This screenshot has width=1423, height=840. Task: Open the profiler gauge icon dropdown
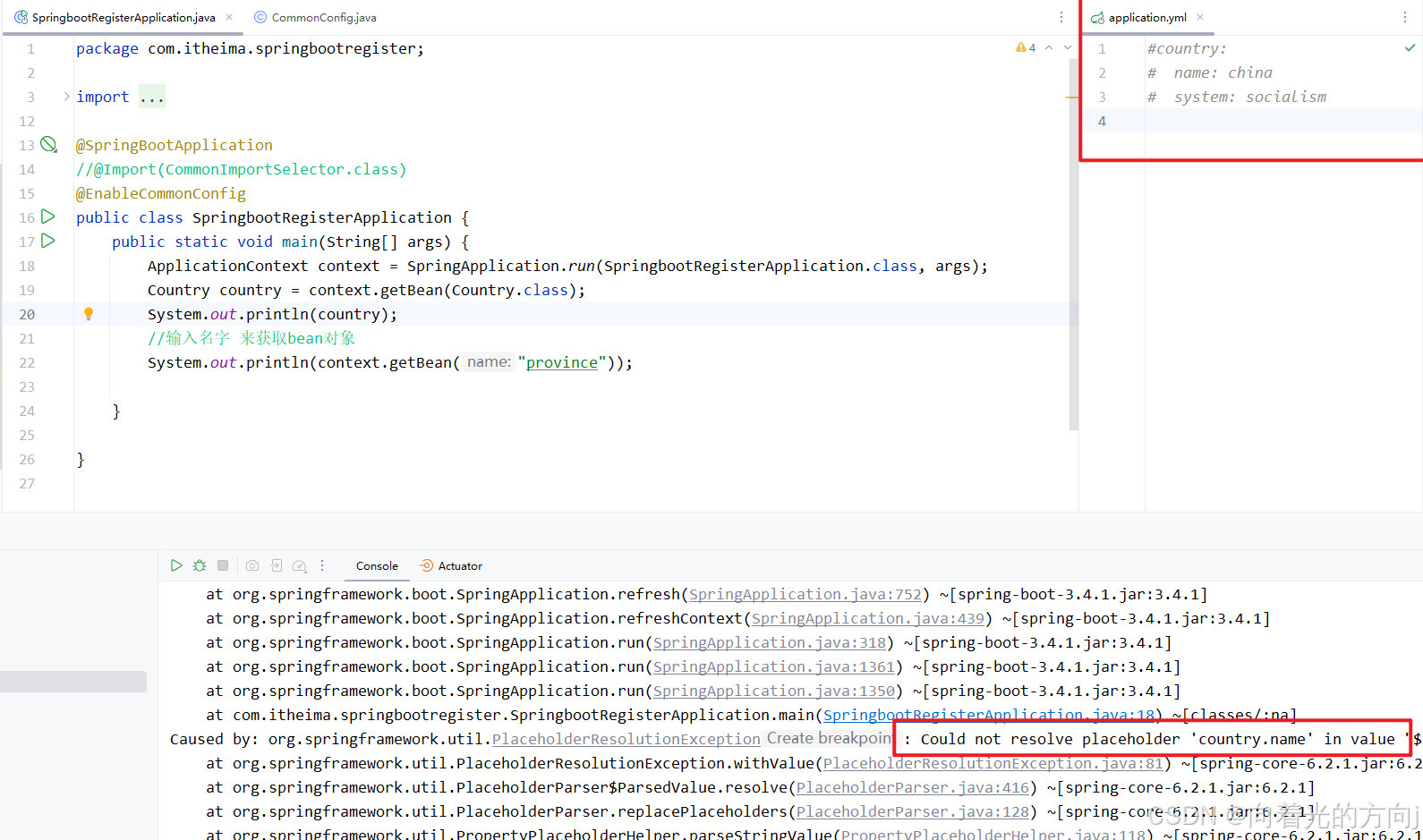(300, 565)
